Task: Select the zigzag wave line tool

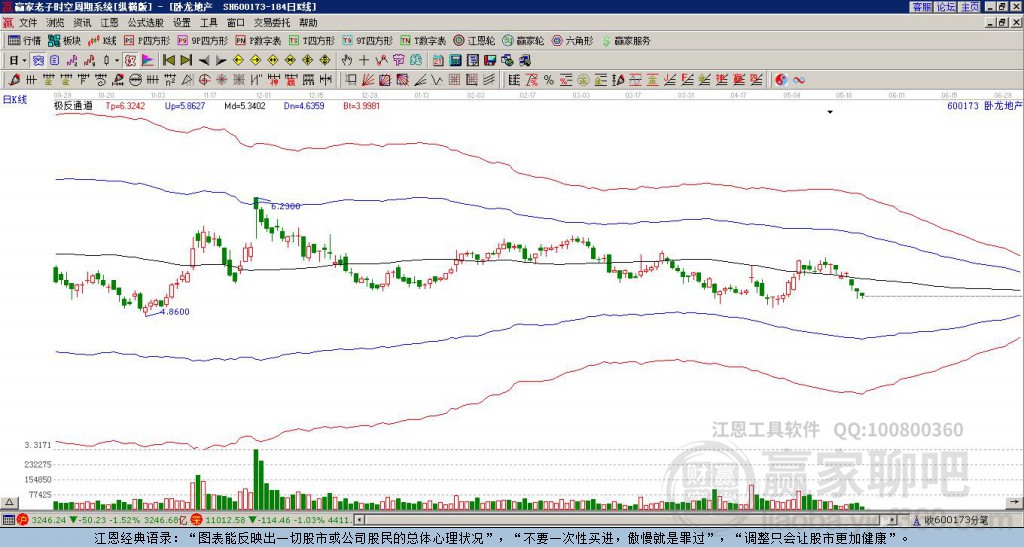Action: (x=437, y=80)
